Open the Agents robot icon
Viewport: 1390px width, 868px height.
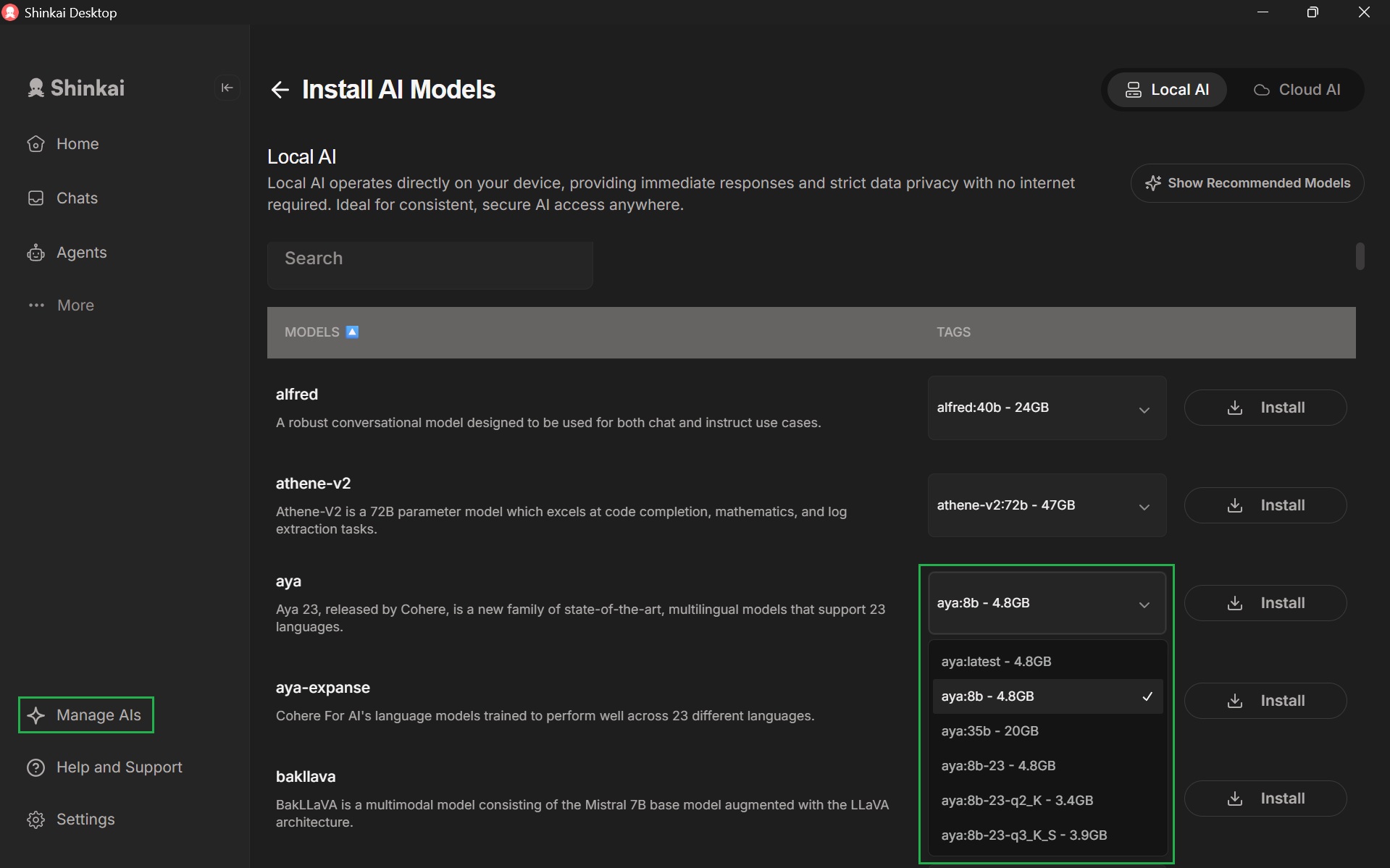click(35, 253)
